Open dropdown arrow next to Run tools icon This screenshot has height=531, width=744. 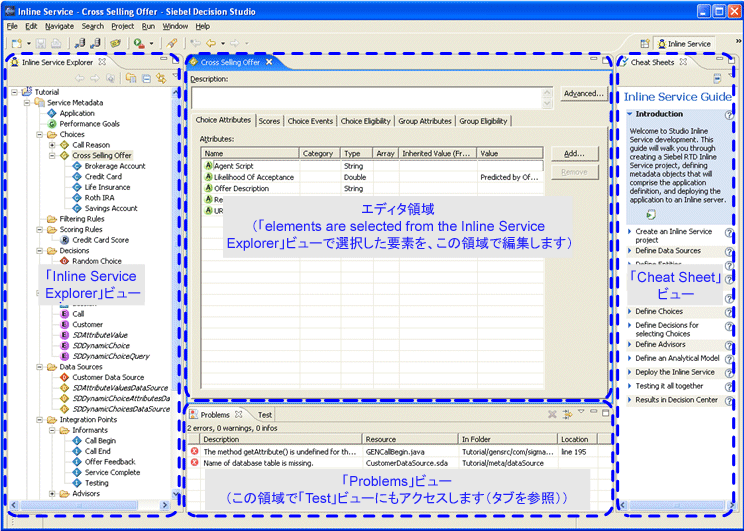(x=151, y=44)
